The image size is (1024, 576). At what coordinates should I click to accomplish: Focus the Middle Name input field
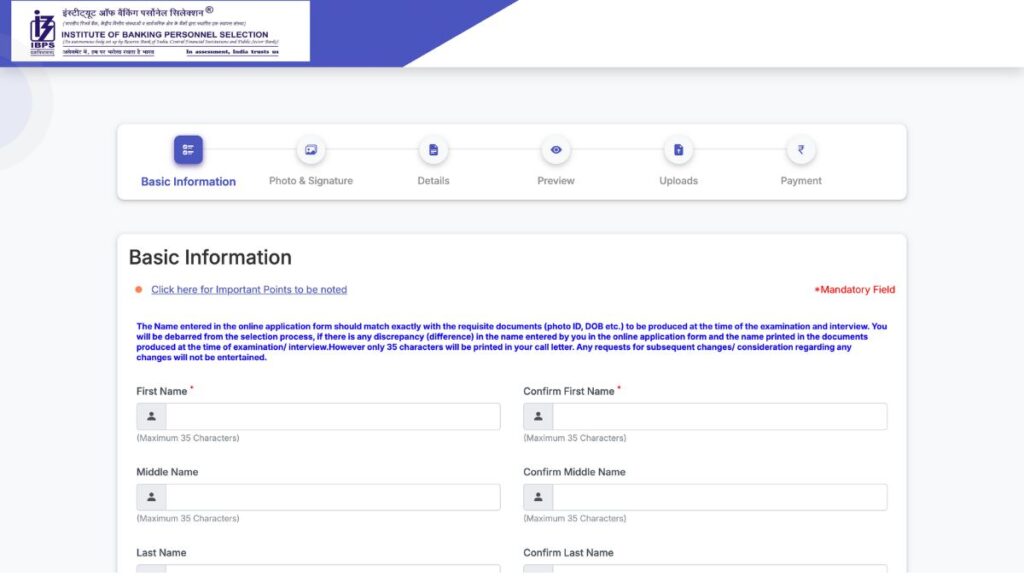(333, 497)
